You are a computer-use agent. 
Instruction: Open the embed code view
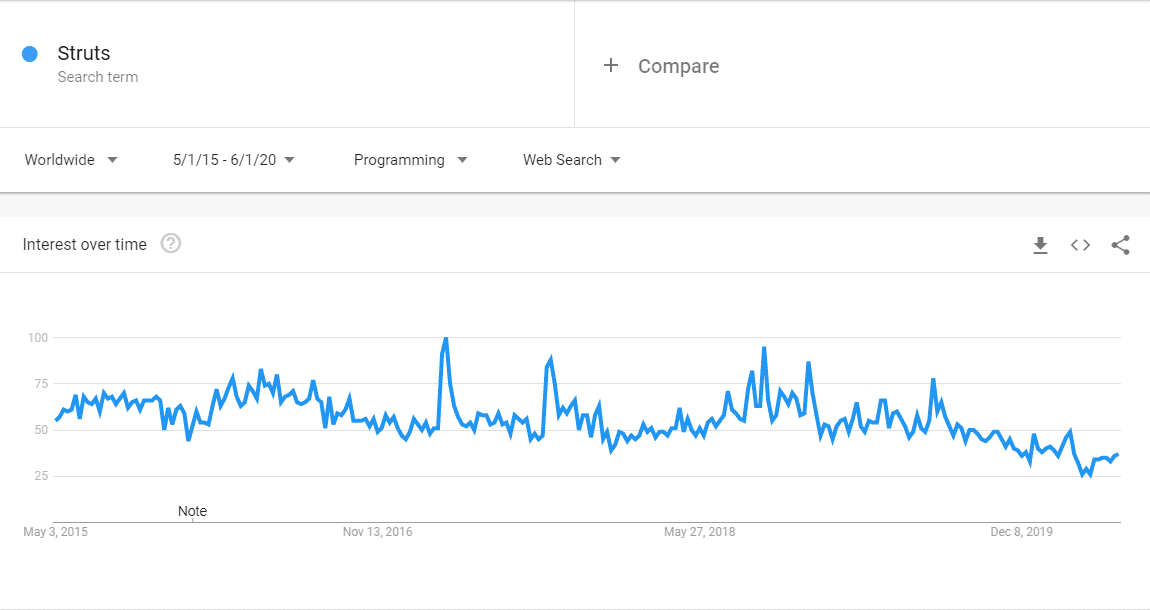[1080, 244]
